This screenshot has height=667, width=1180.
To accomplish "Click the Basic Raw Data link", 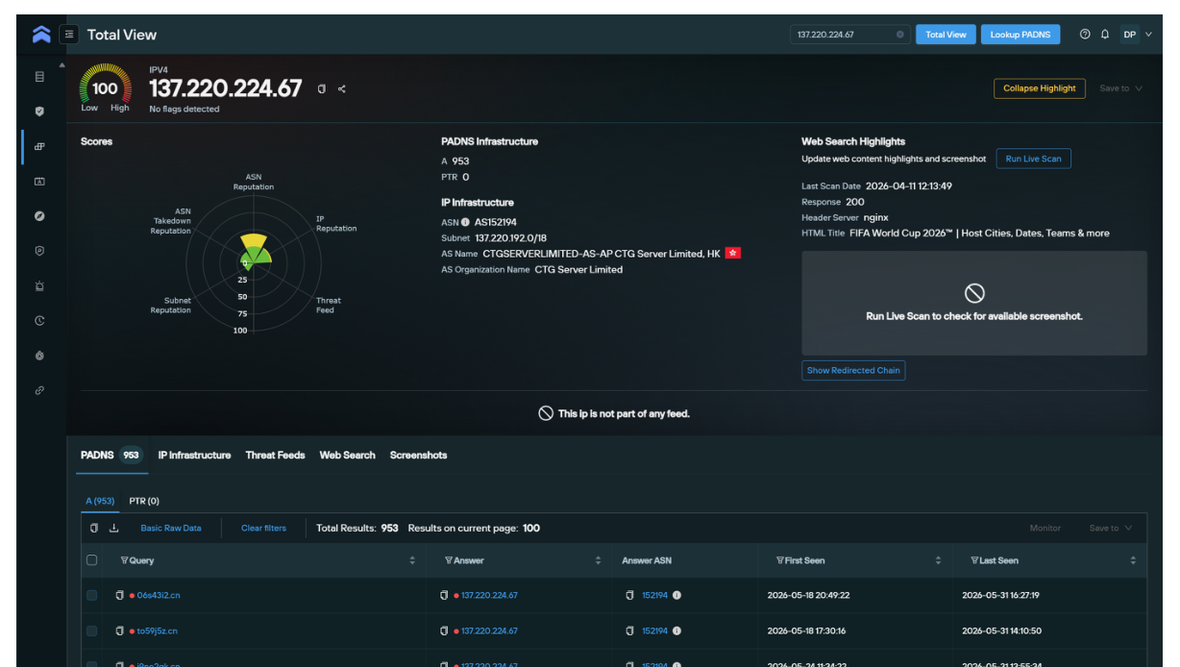I will [171, 528].
